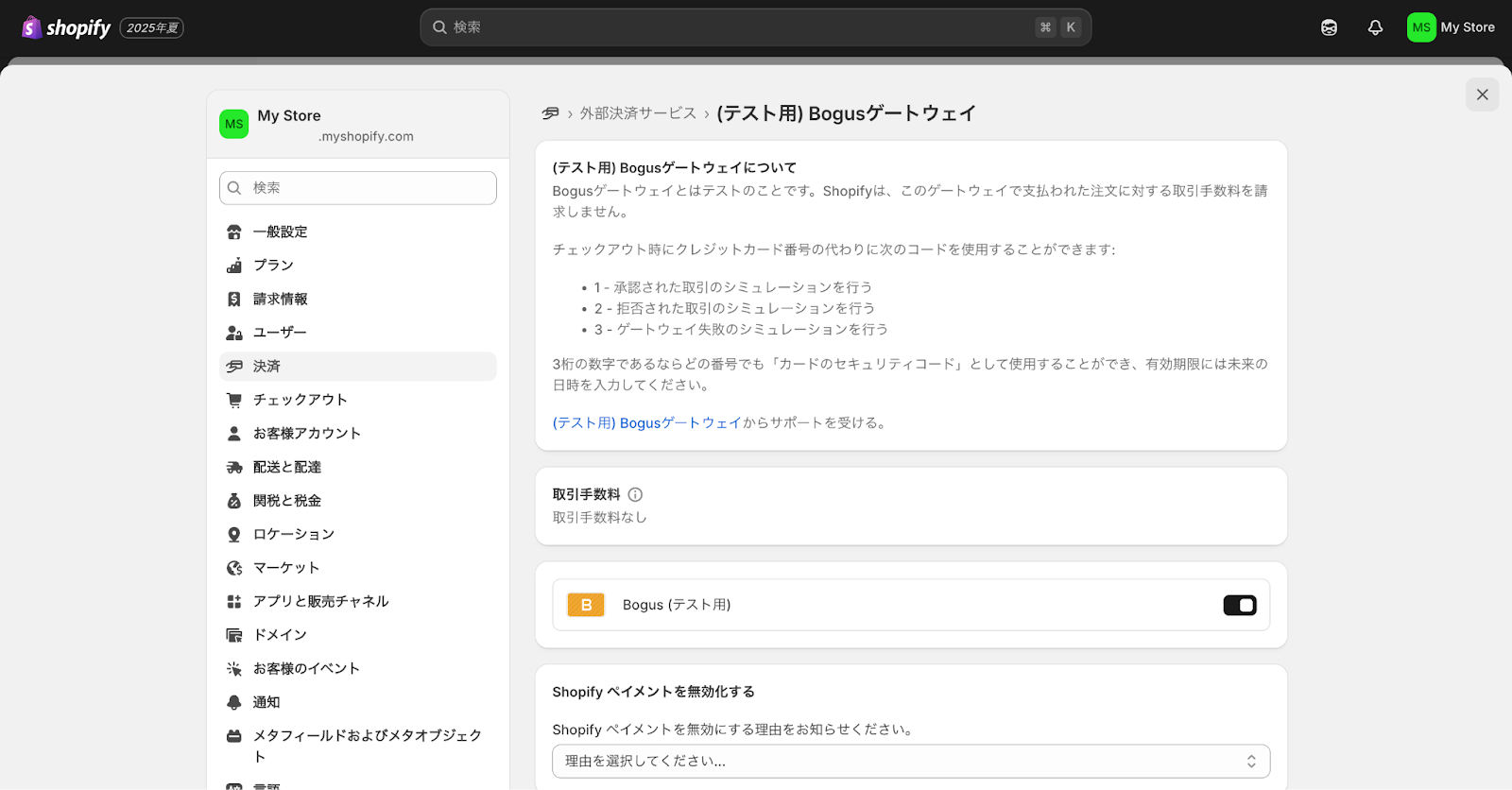Viewport: 1512px width, 790px height.
Task: Click the マーケット globe icon
Action: 234,568
